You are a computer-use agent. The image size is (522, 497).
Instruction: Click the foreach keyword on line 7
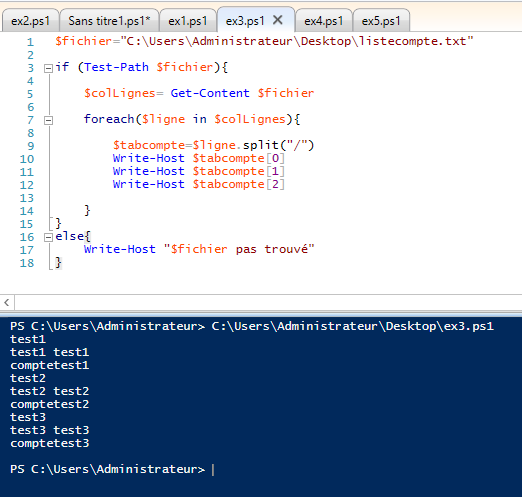click(109, 119)
